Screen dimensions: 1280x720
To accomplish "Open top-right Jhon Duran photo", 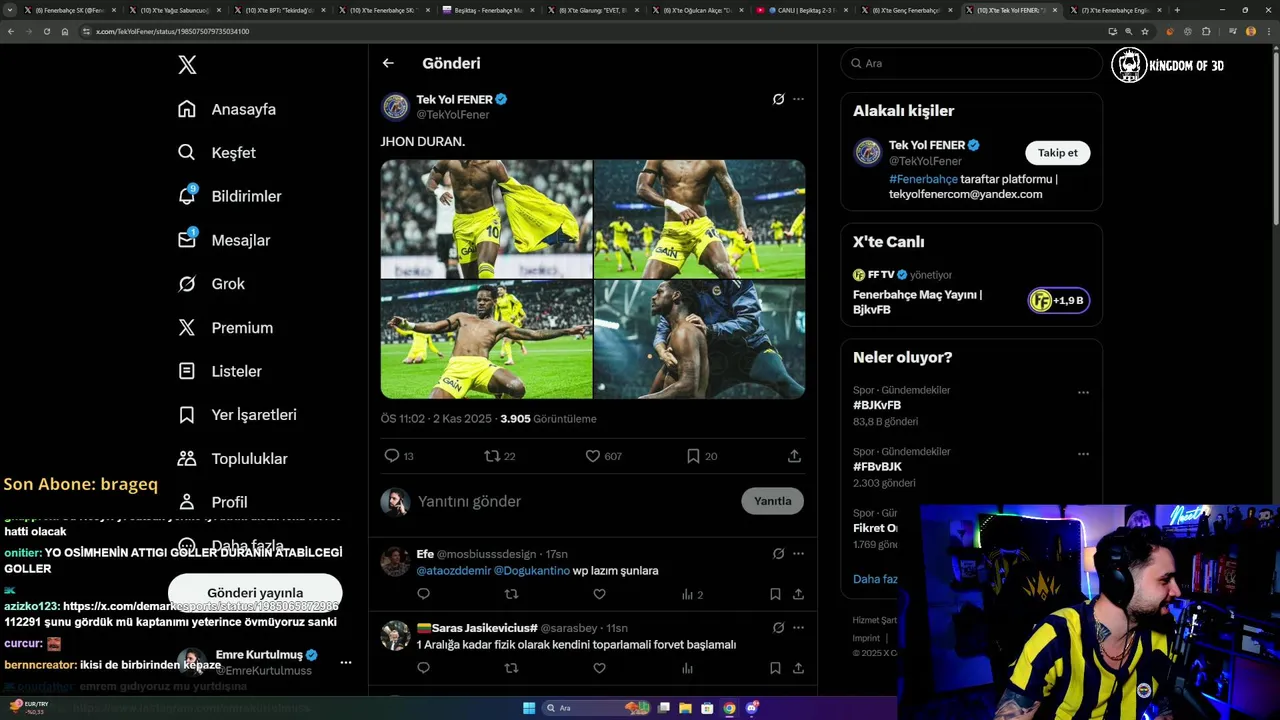I will click(700, 219).
